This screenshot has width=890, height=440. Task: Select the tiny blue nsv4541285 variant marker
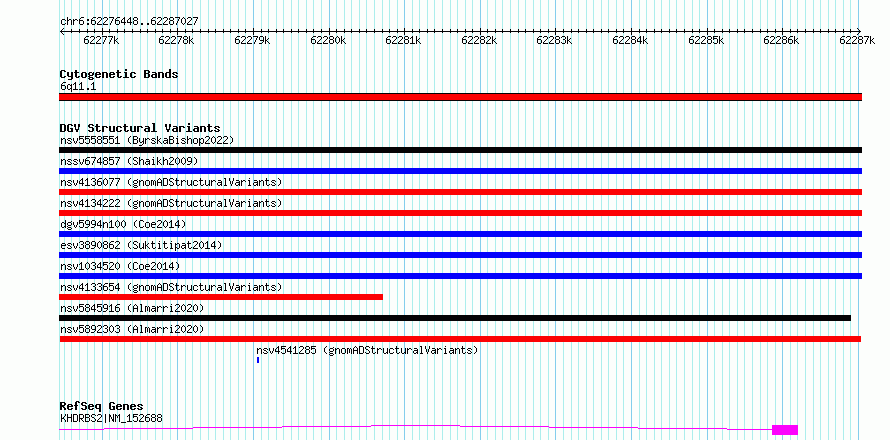click(258, 360)
